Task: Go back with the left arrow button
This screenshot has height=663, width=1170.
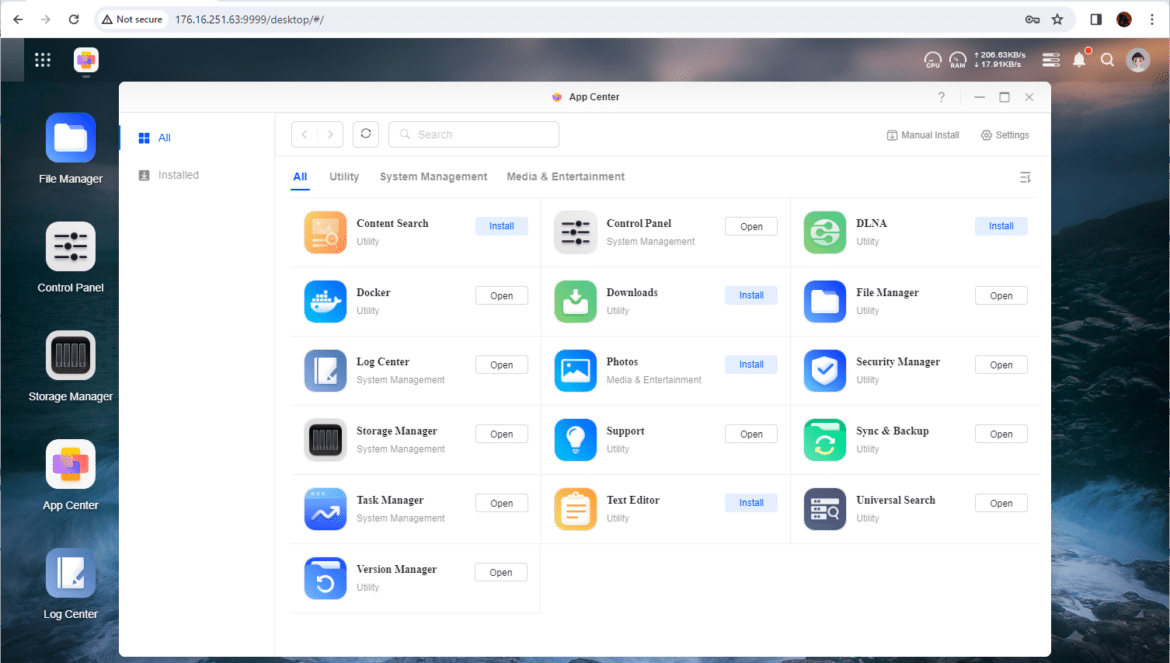Action: tap(304, 134)
